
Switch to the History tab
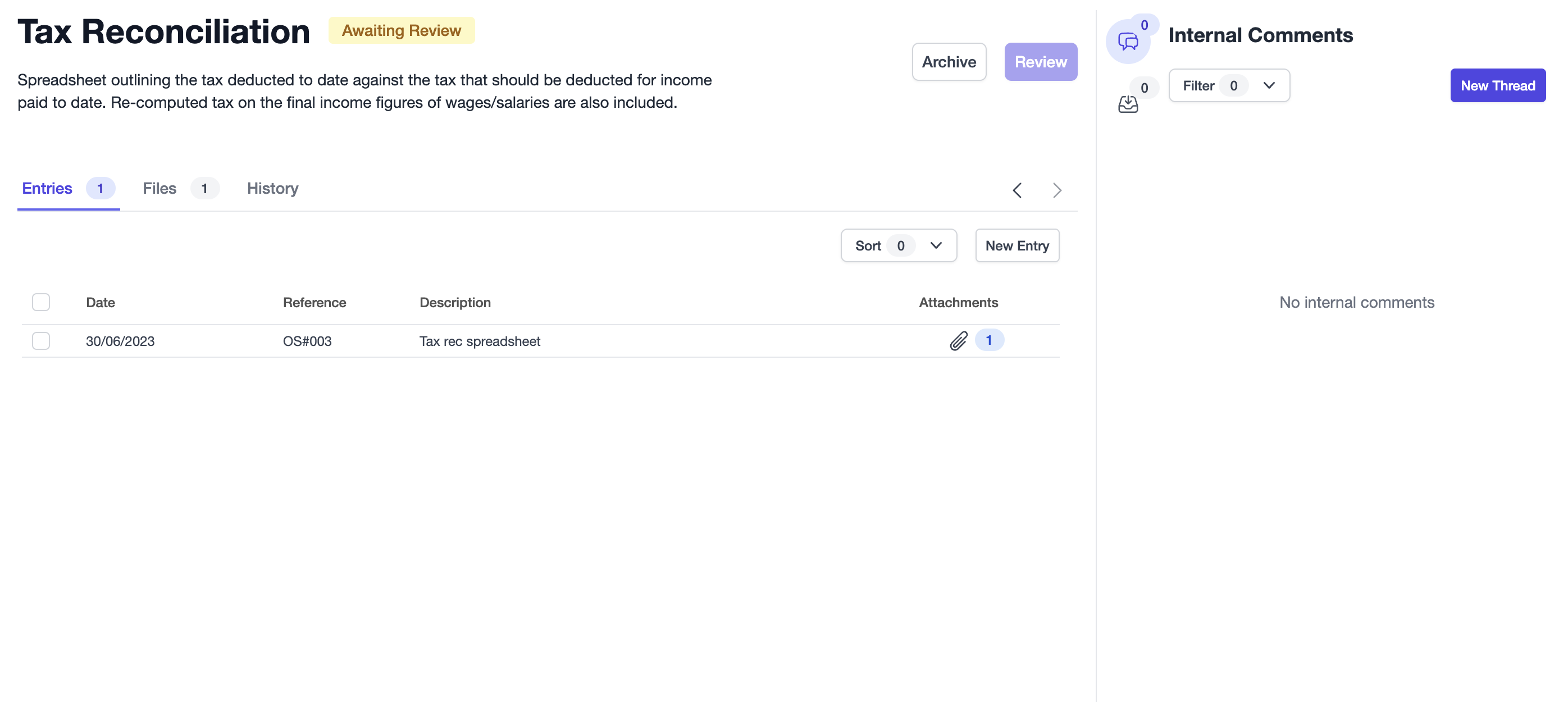273,188
